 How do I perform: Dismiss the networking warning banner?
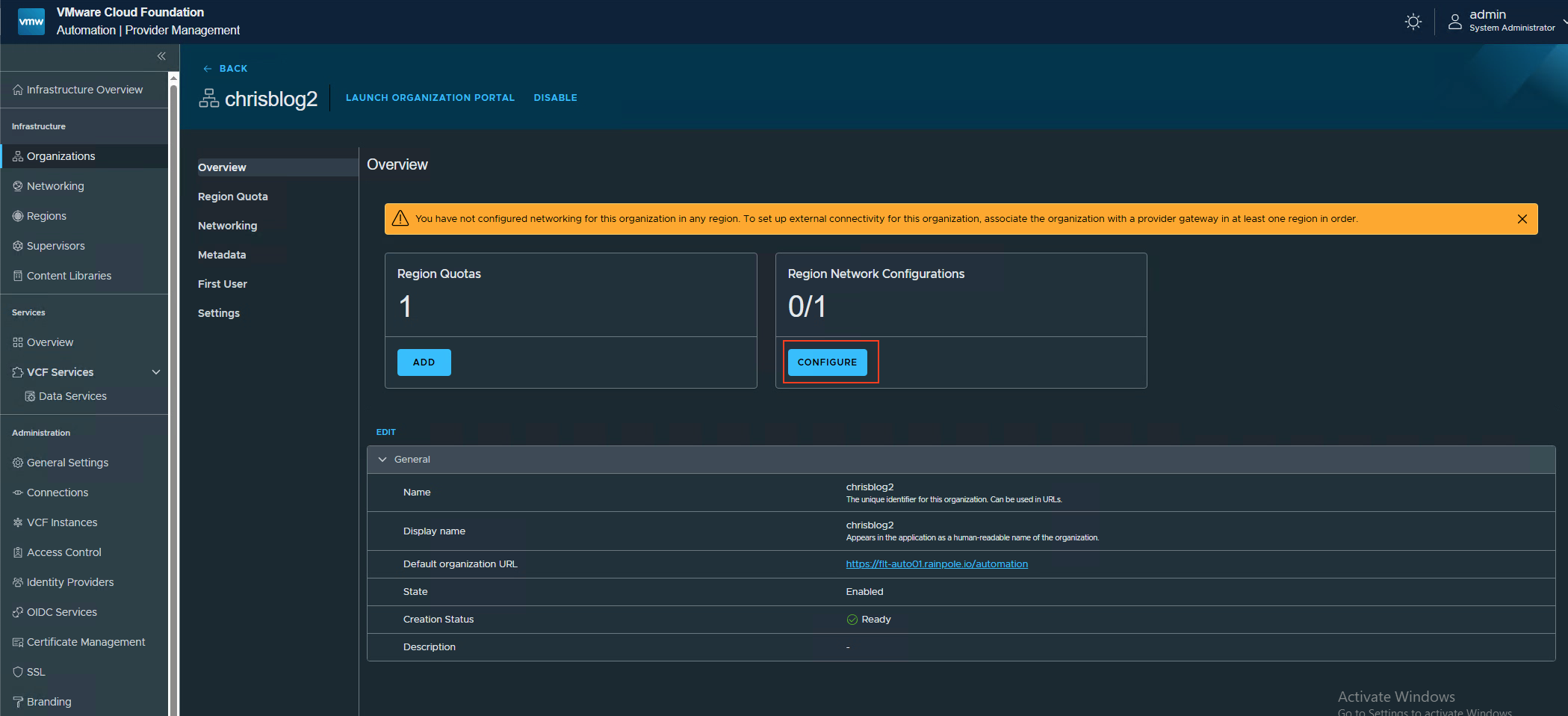[x=1522, y=219]
